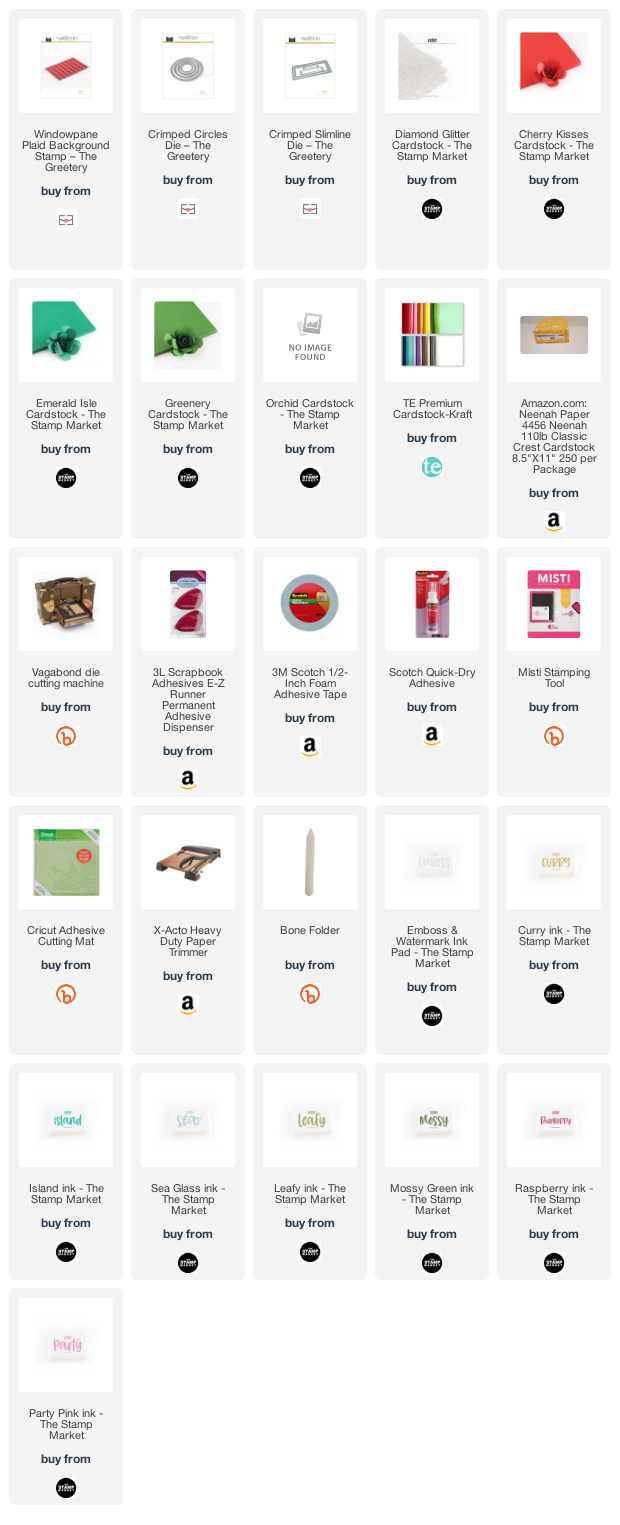The height and width of the screenshot is (1525, 620).
Task: Open the Cherry Kisses Cardstock thumbnail
Action: click(x=554, y=66)
